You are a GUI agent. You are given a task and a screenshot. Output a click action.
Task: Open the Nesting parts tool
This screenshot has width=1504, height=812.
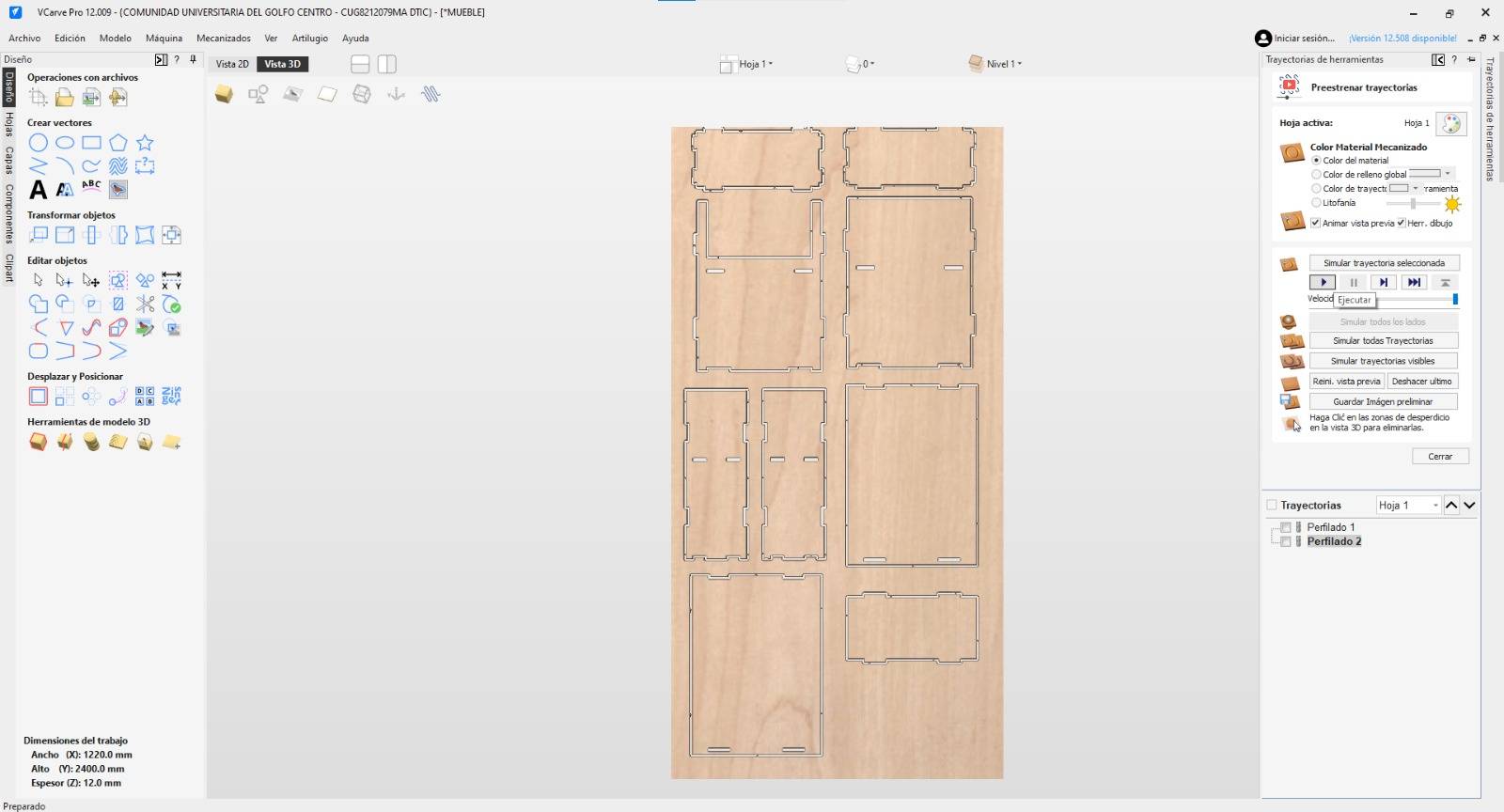171,396
